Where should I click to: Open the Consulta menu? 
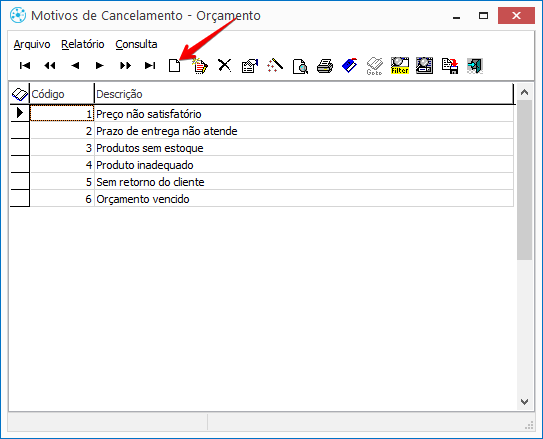click(136, 44)
